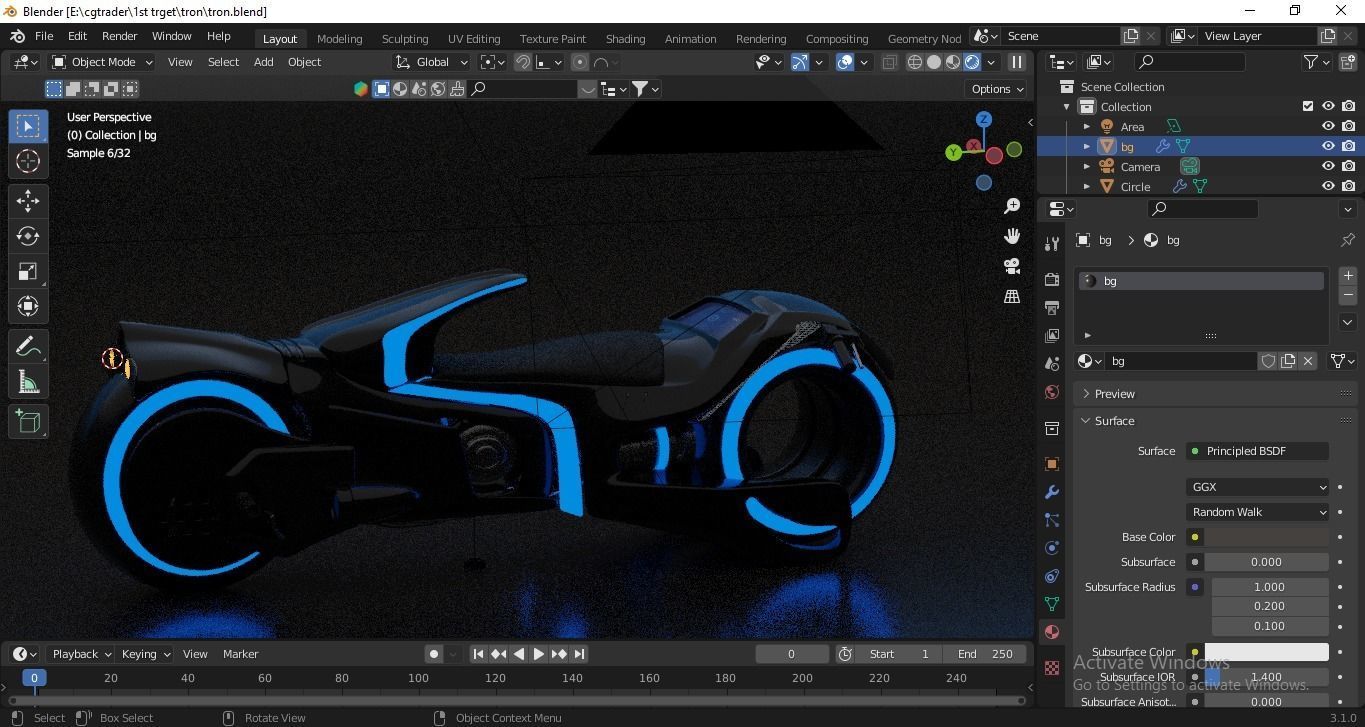1365x727 pixels.
Task: Open the Particles properties tab
Action: pos(1051,520)
